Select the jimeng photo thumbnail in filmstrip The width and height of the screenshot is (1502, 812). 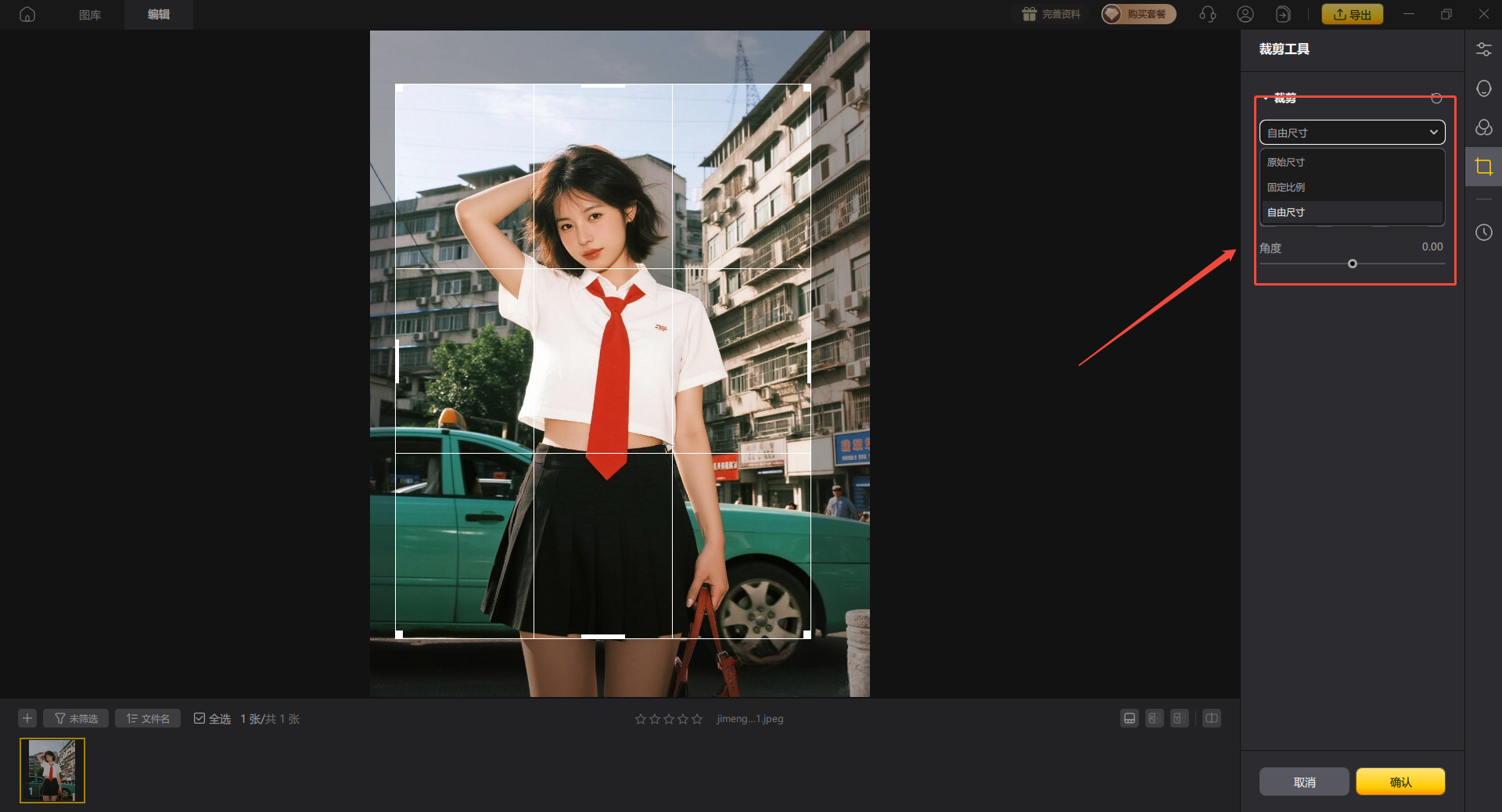(x=52, y=770)
